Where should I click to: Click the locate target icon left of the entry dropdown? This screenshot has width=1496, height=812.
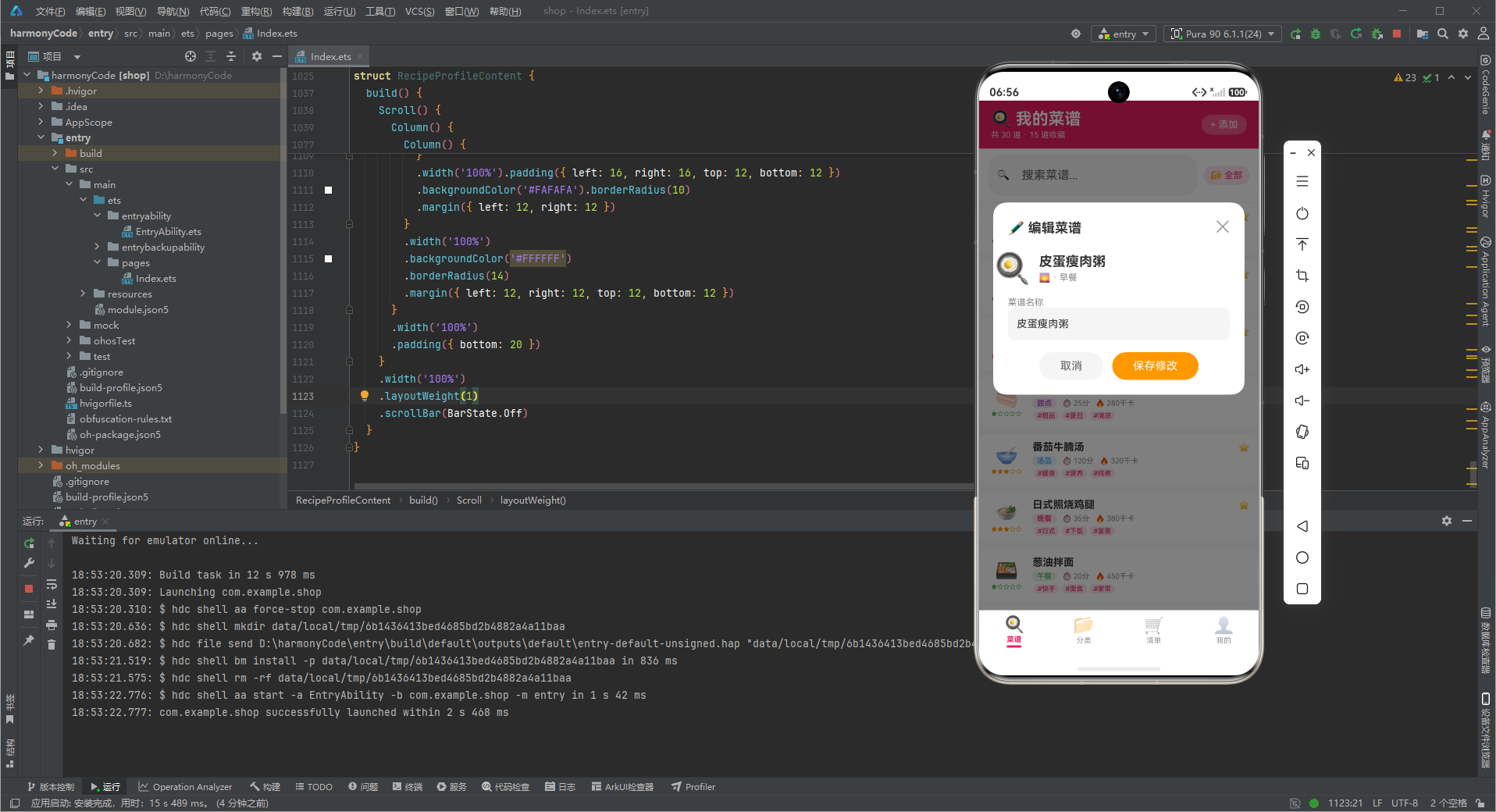[1076, 34]
